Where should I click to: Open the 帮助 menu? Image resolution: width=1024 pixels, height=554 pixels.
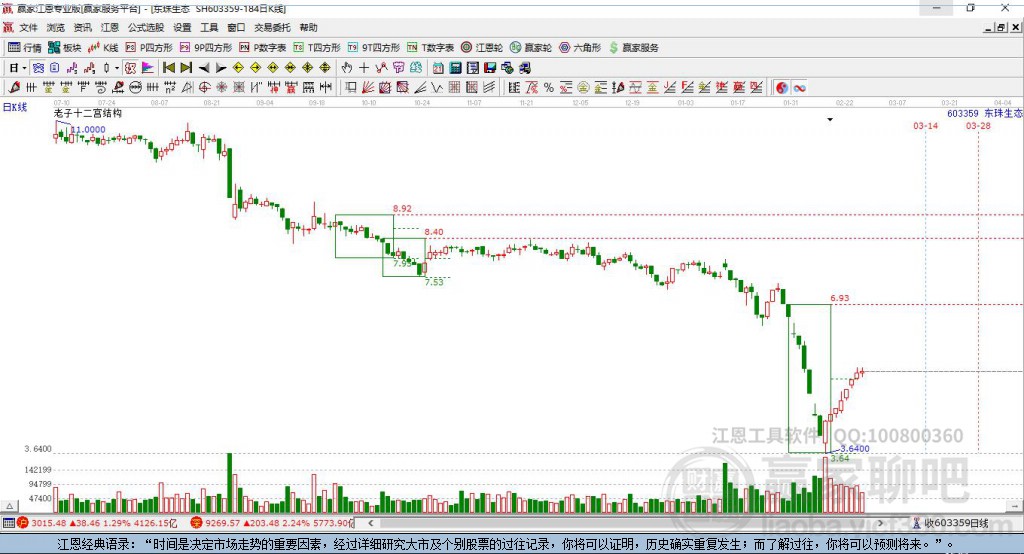308,27
